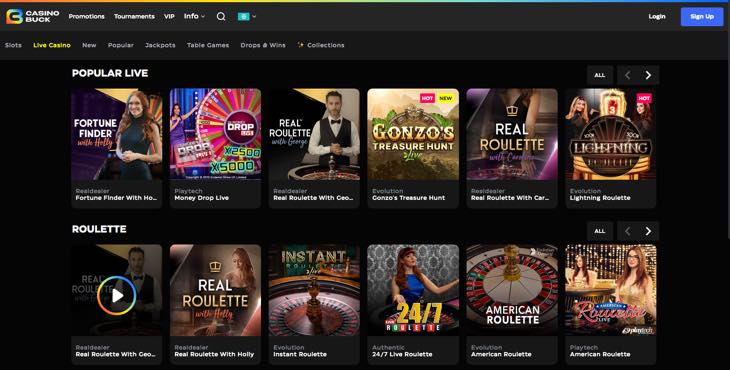Open the Jackpots category tab
Image resolution: width=730 pixels, height=370 pixels.
pyautogui.click(x=160, y=45)
